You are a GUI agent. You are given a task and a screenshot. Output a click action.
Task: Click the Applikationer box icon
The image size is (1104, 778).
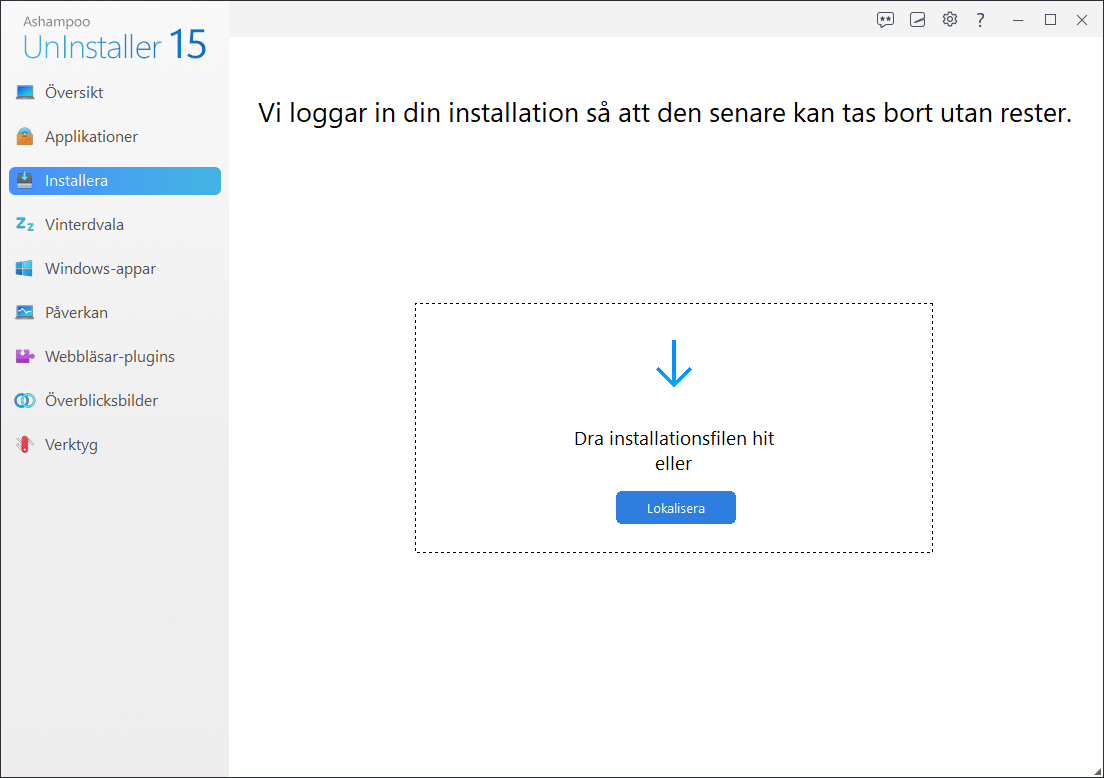tap(25, 137)
